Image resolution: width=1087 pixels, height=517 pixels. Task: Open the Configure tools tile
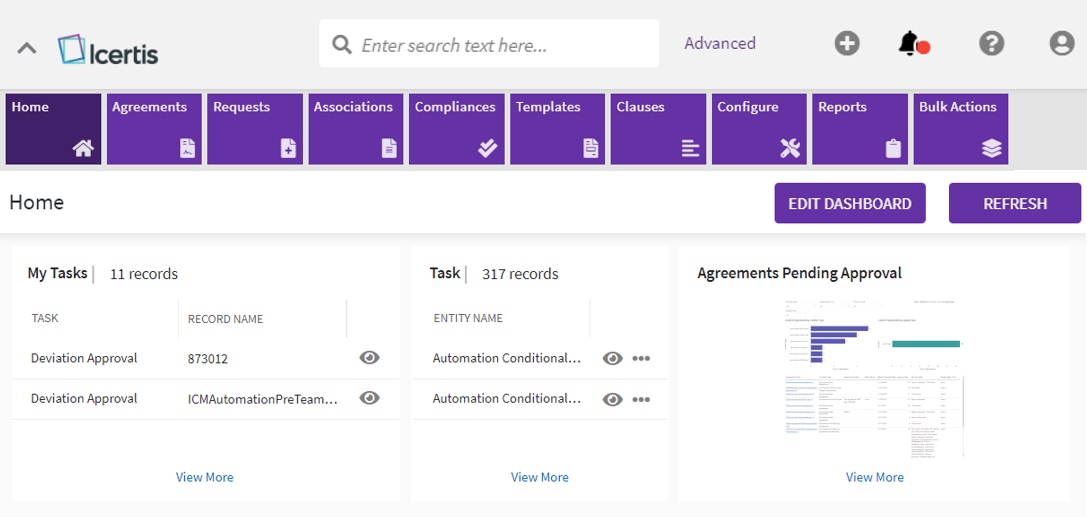tap(759, 129)
